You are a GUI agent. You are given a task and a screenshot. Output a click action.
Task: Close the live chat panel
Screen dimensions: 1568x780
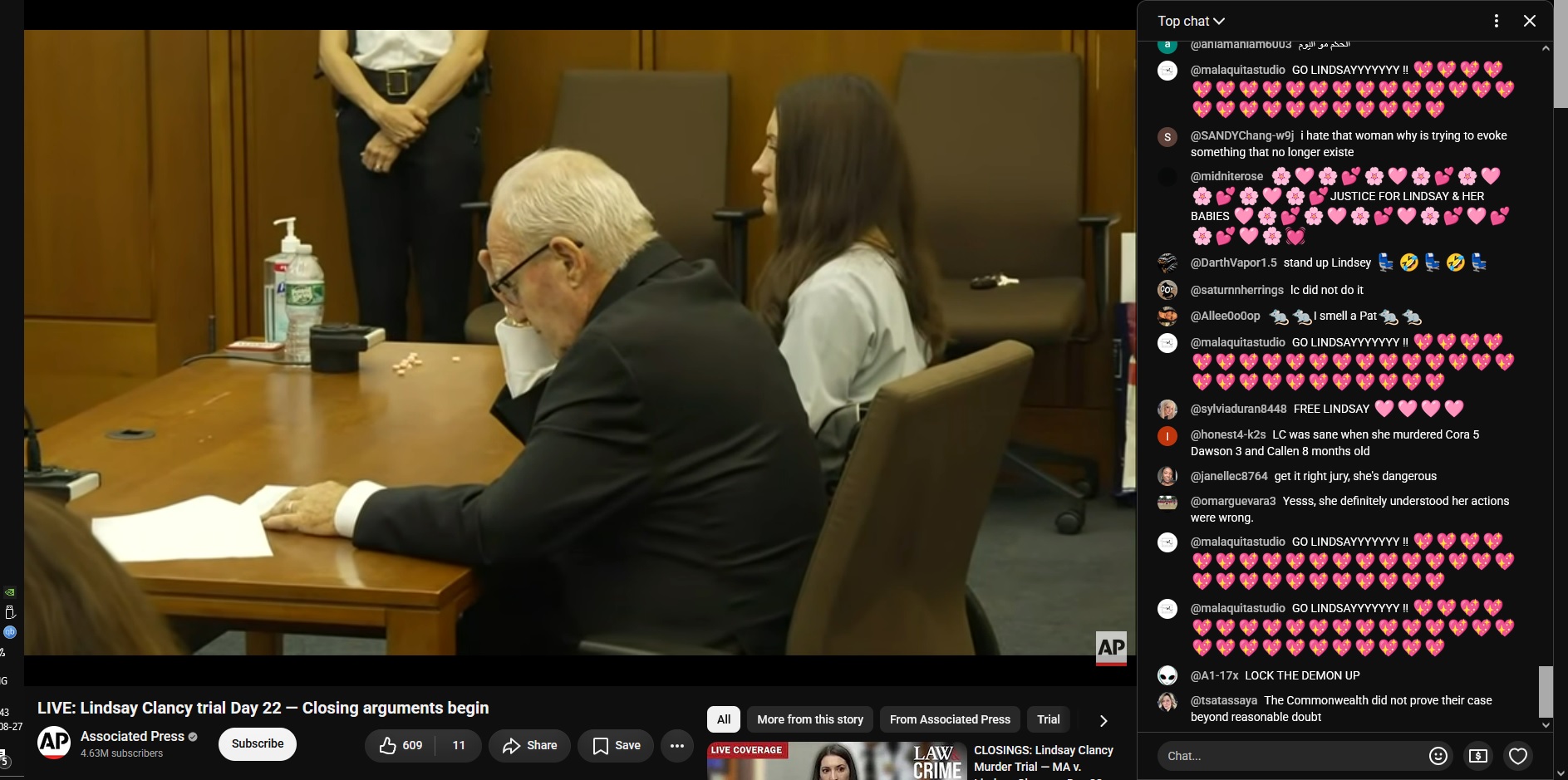coord(1530,21)
